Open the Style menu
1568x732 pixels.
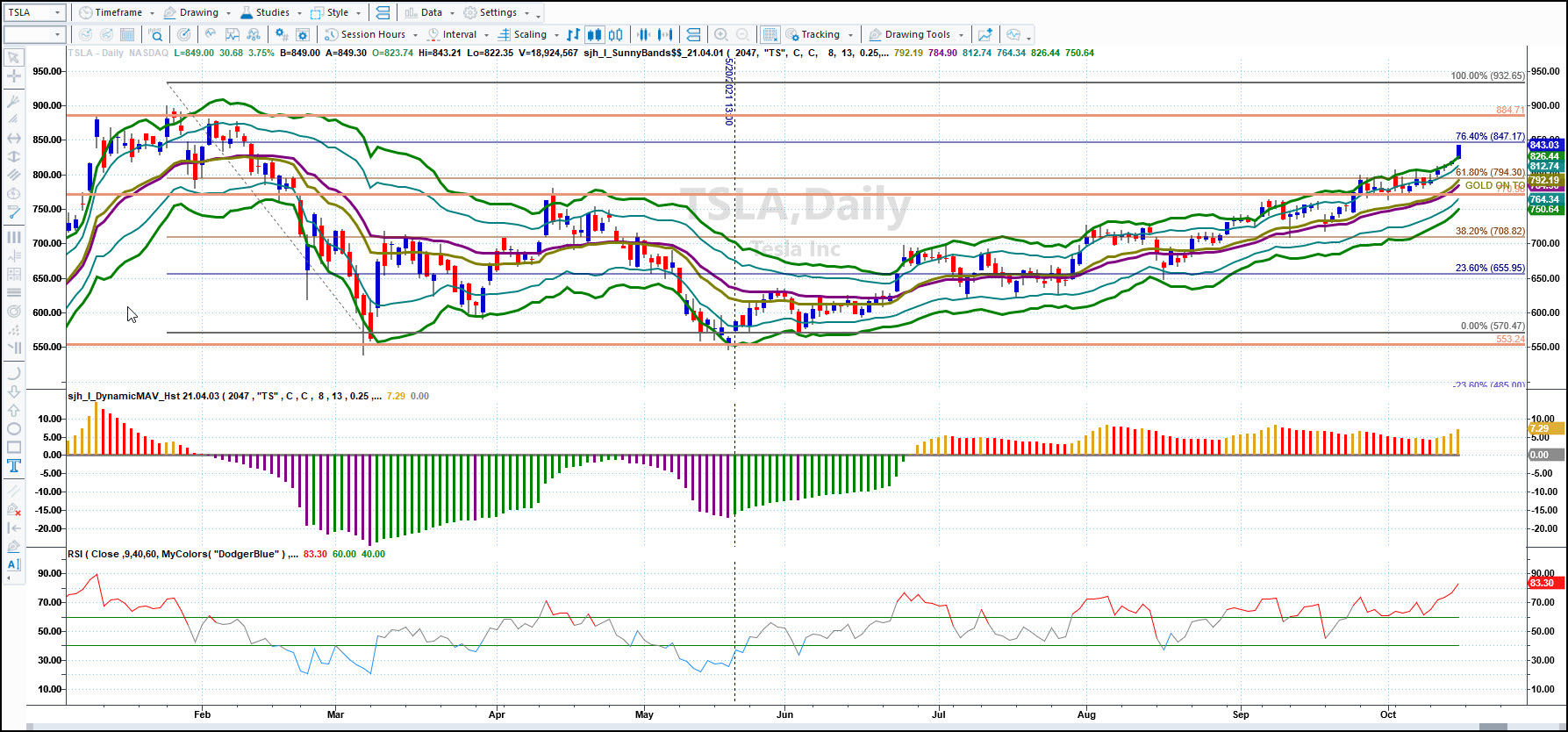(x=336, y=12)
